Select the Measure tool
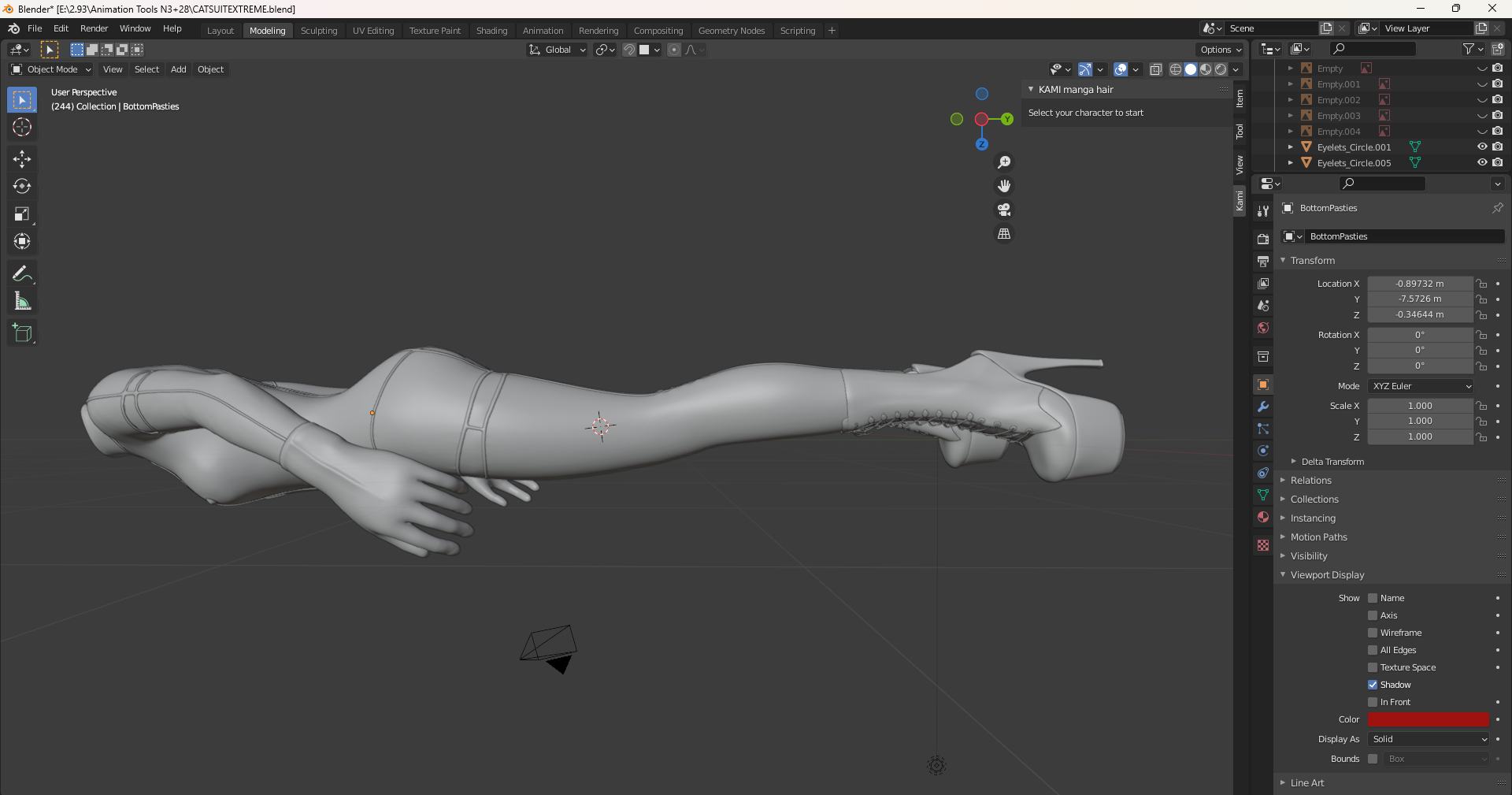Screen dimensions: 1512x795 [x=22, y=302]
